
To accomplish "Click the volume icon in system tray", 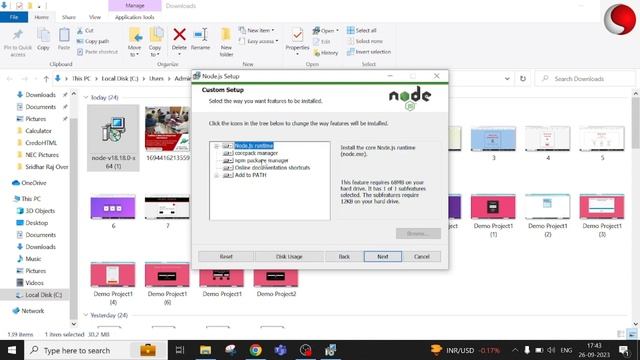I will (551, 350).
